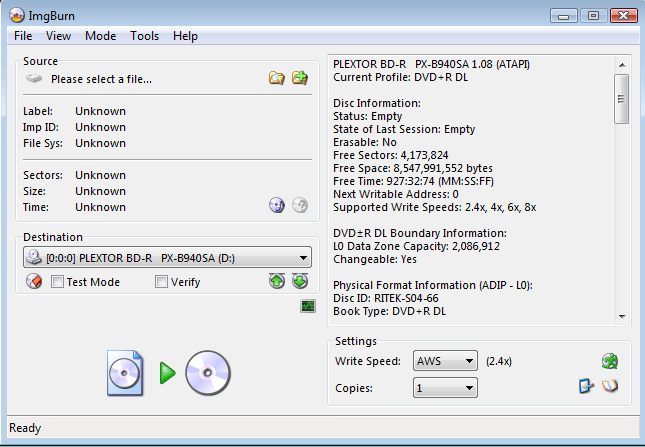Click the change book type icon
The width and height of the screenshot is (645, 447).
586,386
